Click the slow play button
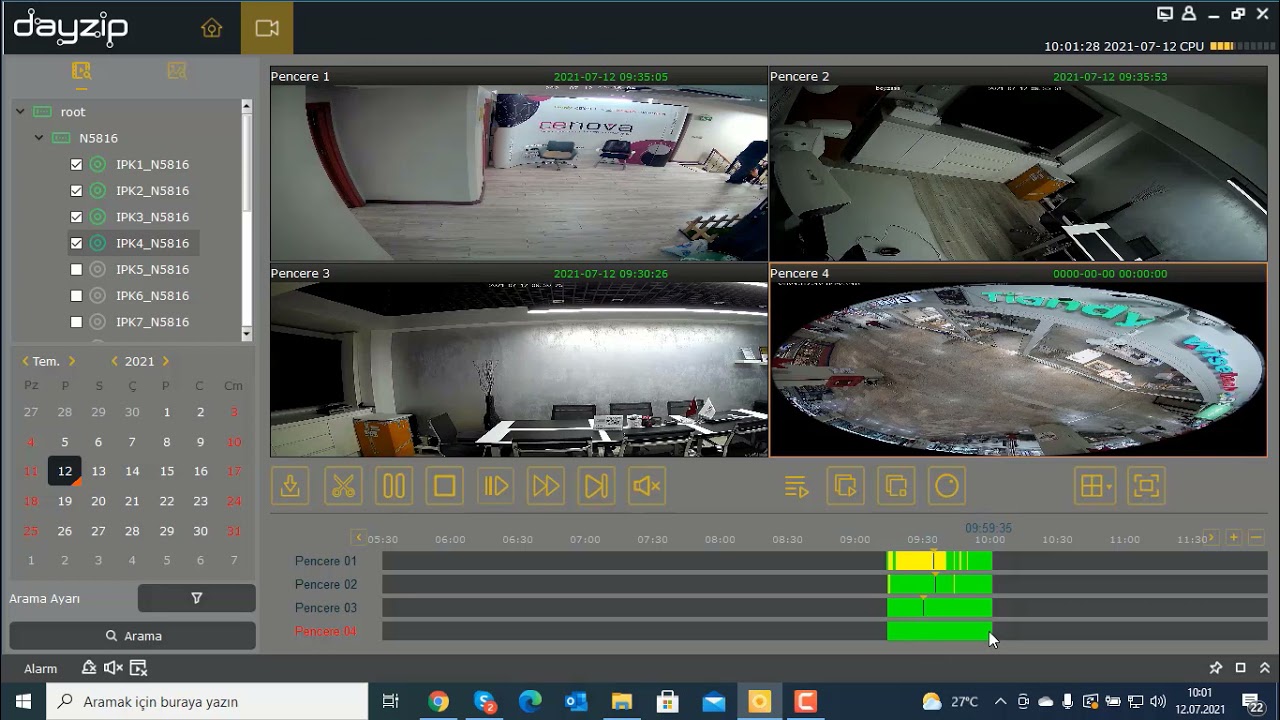The height and width of the screenshot is (720, 1280). tap(496, 487)
